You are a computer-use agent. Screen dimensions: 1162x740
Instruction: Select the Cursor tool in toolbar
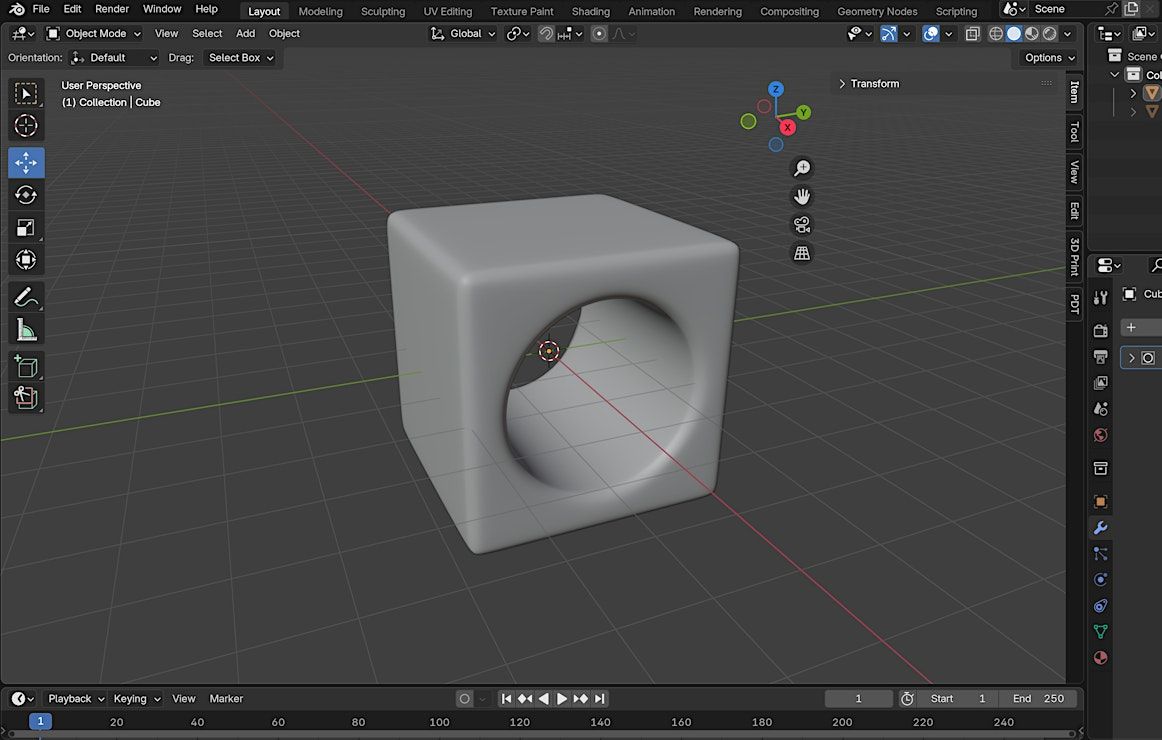26,126
